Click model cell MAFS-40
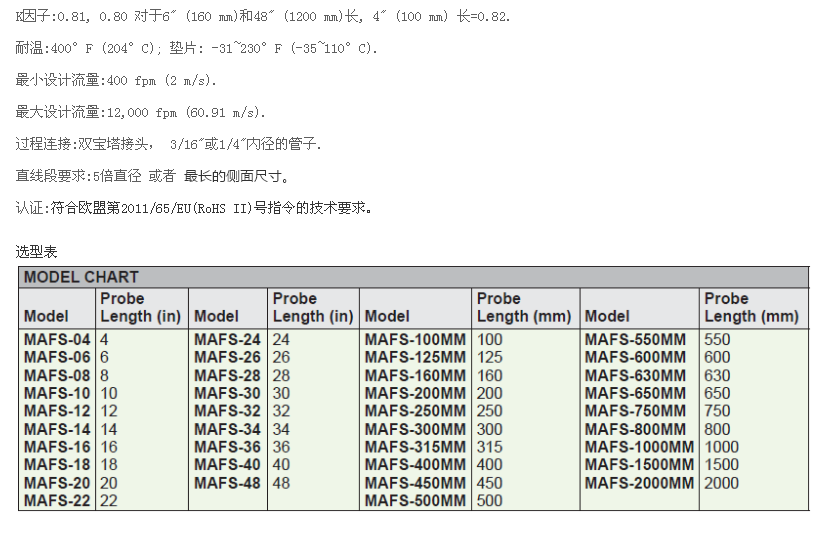Image resolution: width=828 pixels, height=533 pixels. coord(227,465)
